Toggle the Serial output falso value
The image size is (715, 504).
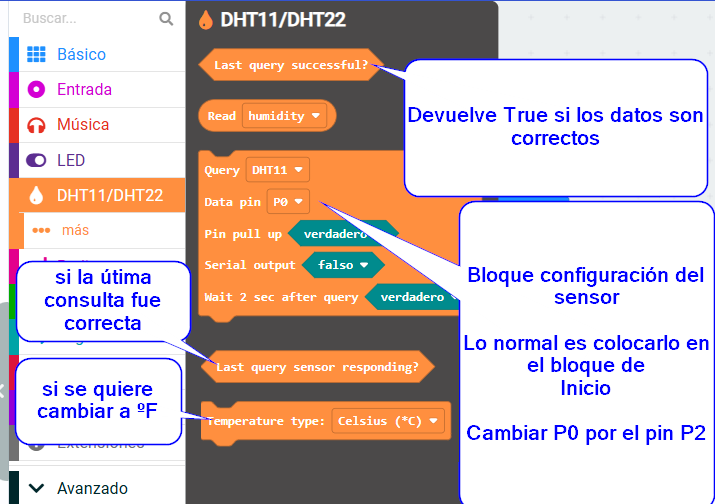coord(337,265)
